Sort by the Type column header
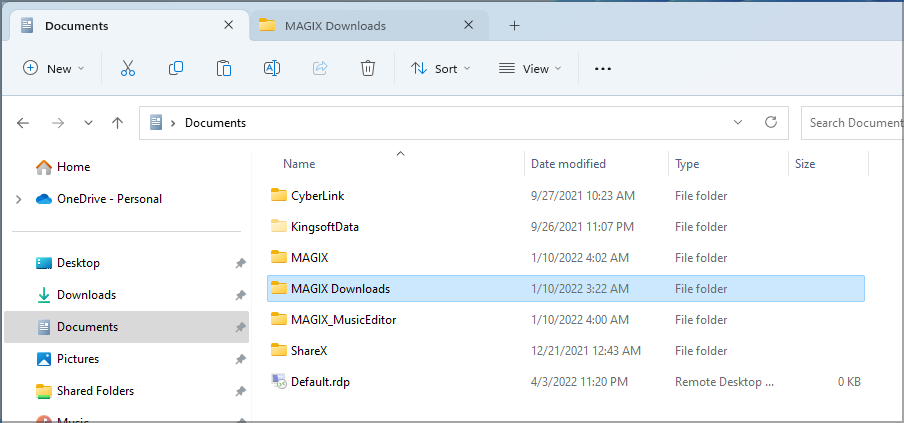The image size is (904, 423). tap(687, 164)
